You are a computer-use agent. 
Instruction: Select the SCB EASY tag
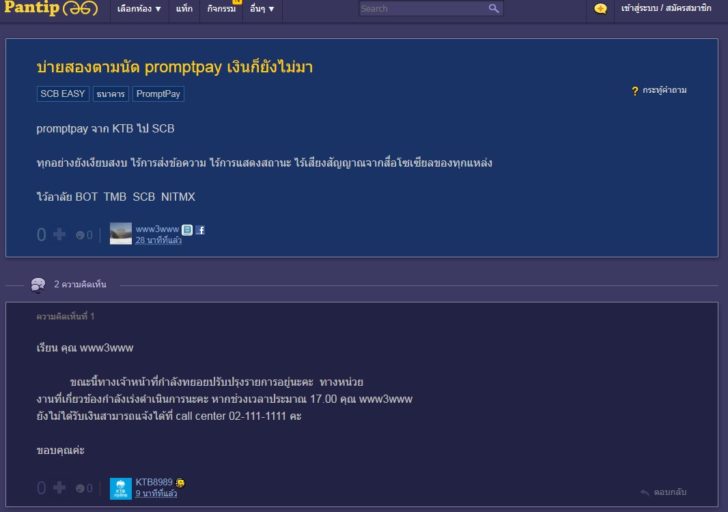tap(63, 94)
